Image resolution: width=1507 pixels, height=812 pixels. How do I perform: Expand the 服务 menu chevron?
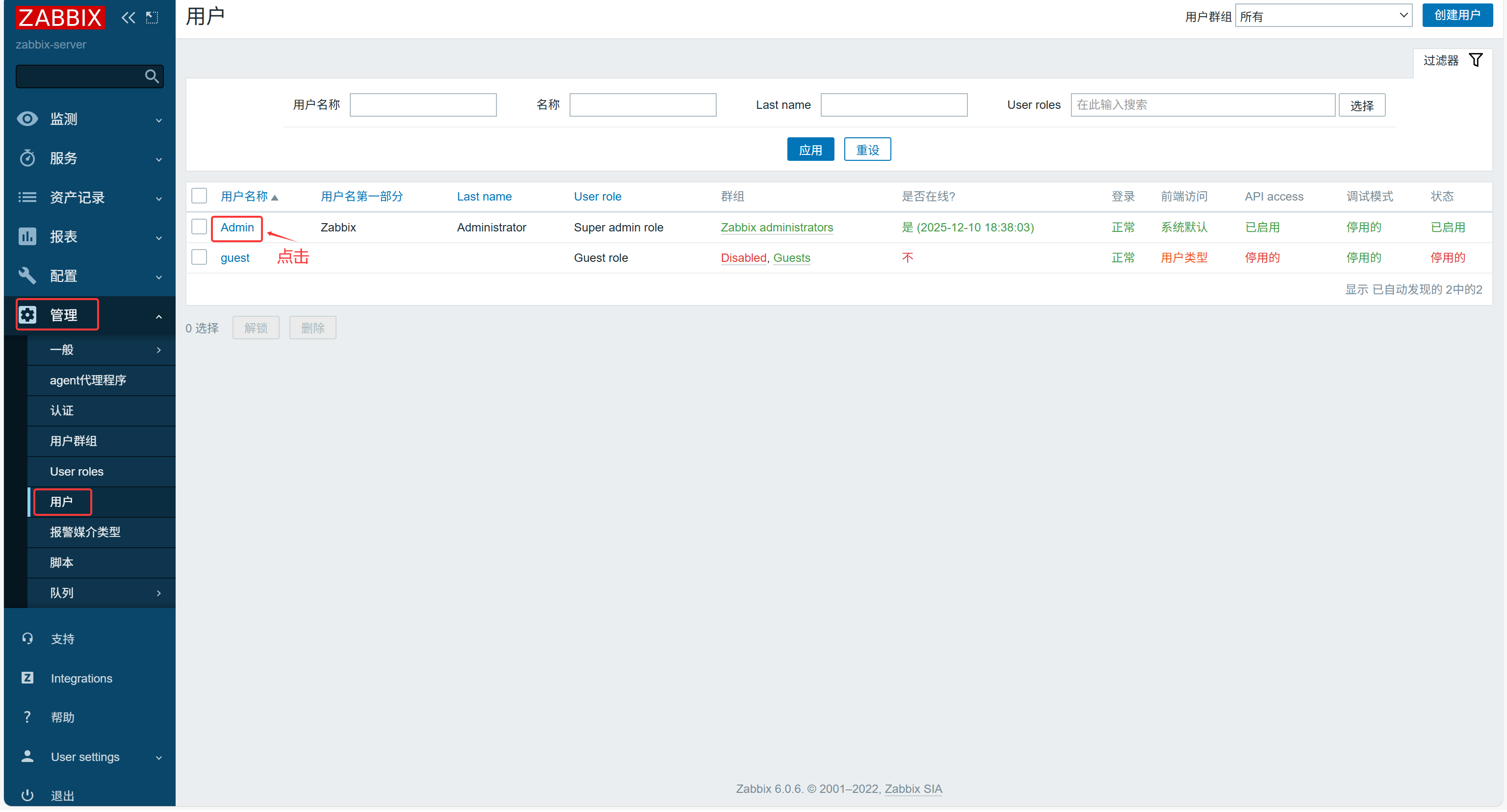pyautogui.click(x=158, y=159)
